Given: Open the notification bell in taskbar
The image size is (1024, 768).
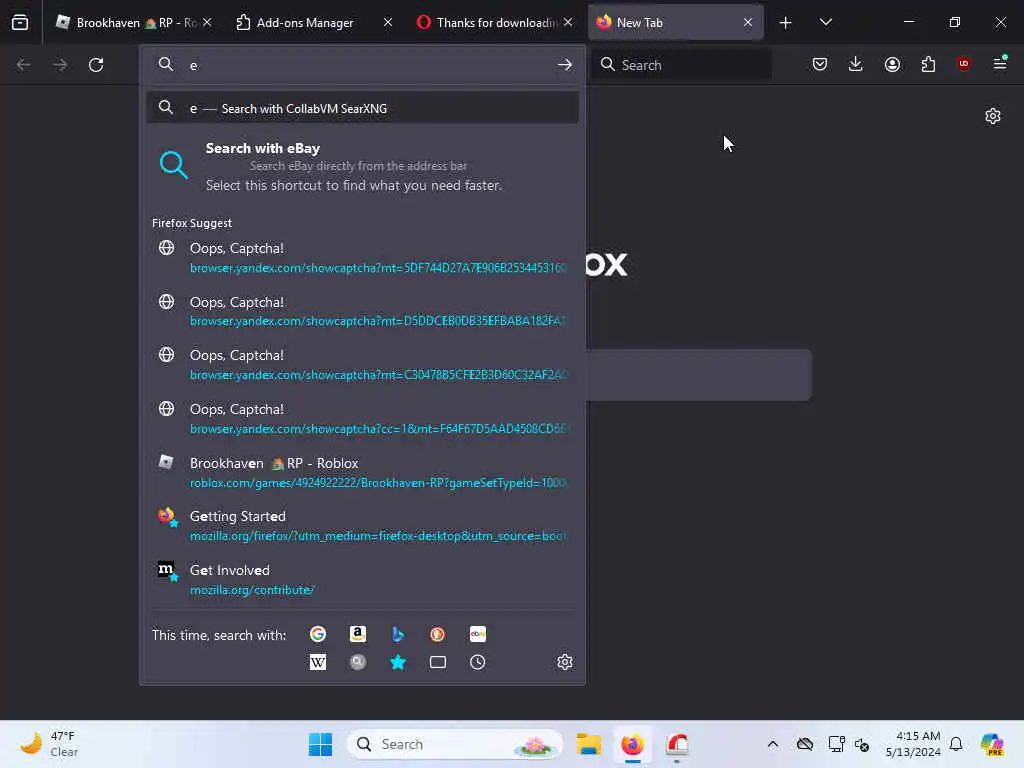Looking at the screenshot, I should click(x=956, y=744).
